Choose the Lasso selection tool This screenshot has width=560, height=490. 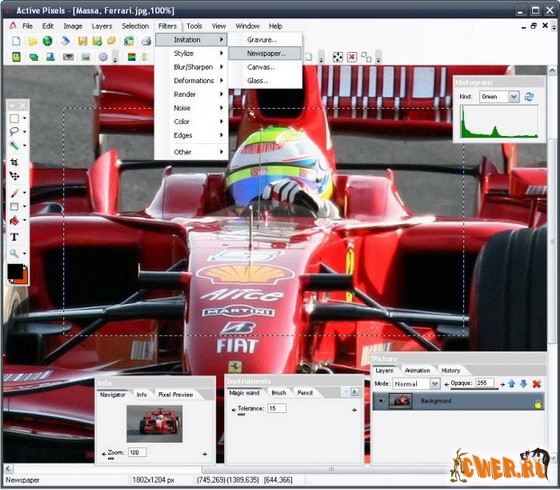pos(14,131)
